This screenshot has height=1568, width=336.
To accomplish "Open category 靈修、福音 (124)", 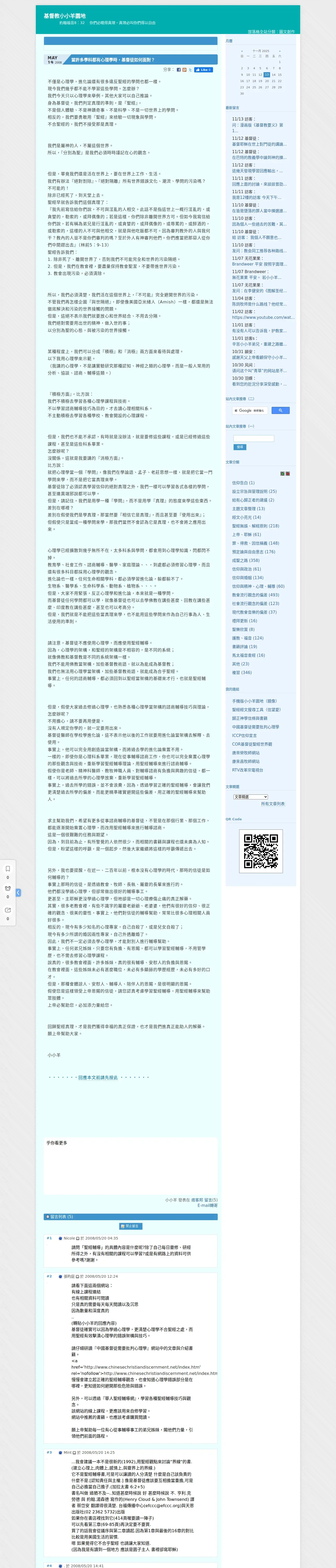I will (248, 638).
